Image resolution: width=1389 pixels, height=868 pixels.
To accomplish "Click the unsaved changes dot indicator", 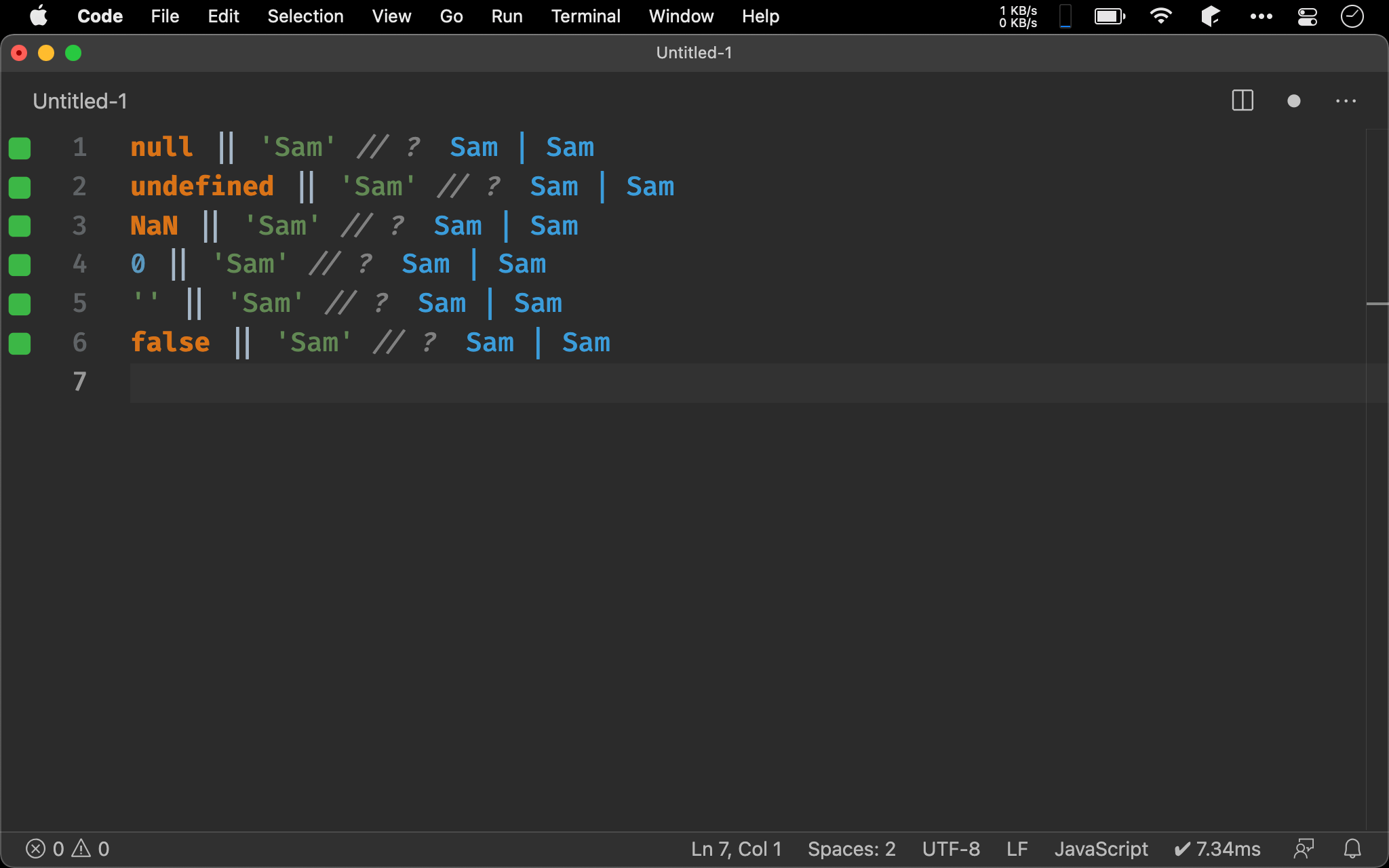I will coord(1293,101).
